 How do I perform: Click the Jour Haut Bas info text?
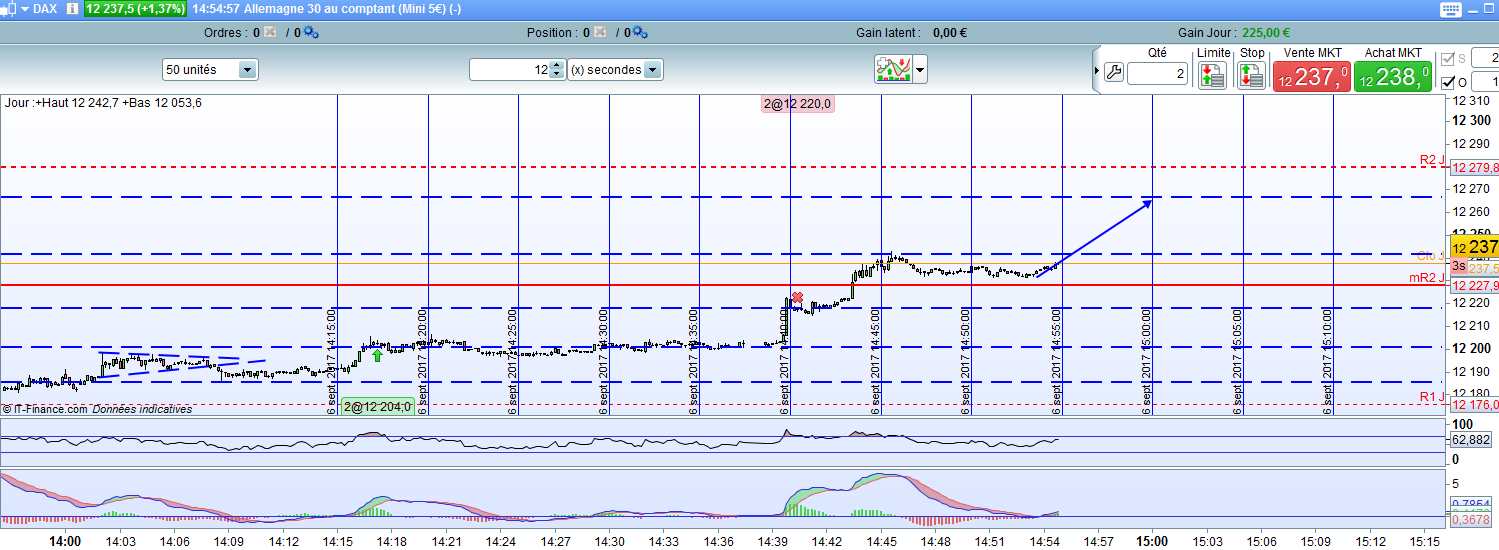tap(104, 103)
